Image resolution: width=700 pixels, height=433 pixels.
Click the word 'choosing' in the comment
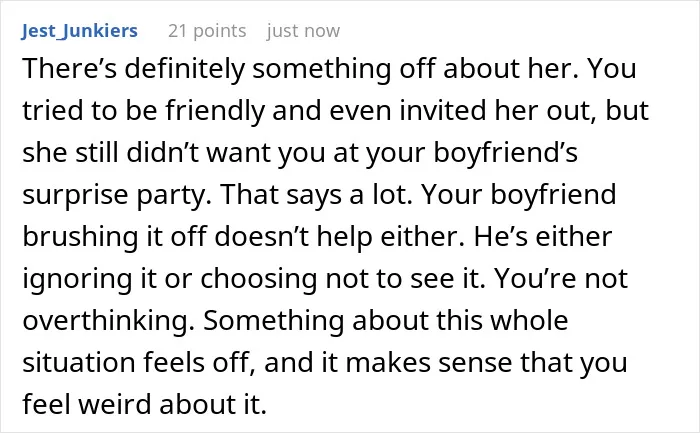click(x=258, y=279)
